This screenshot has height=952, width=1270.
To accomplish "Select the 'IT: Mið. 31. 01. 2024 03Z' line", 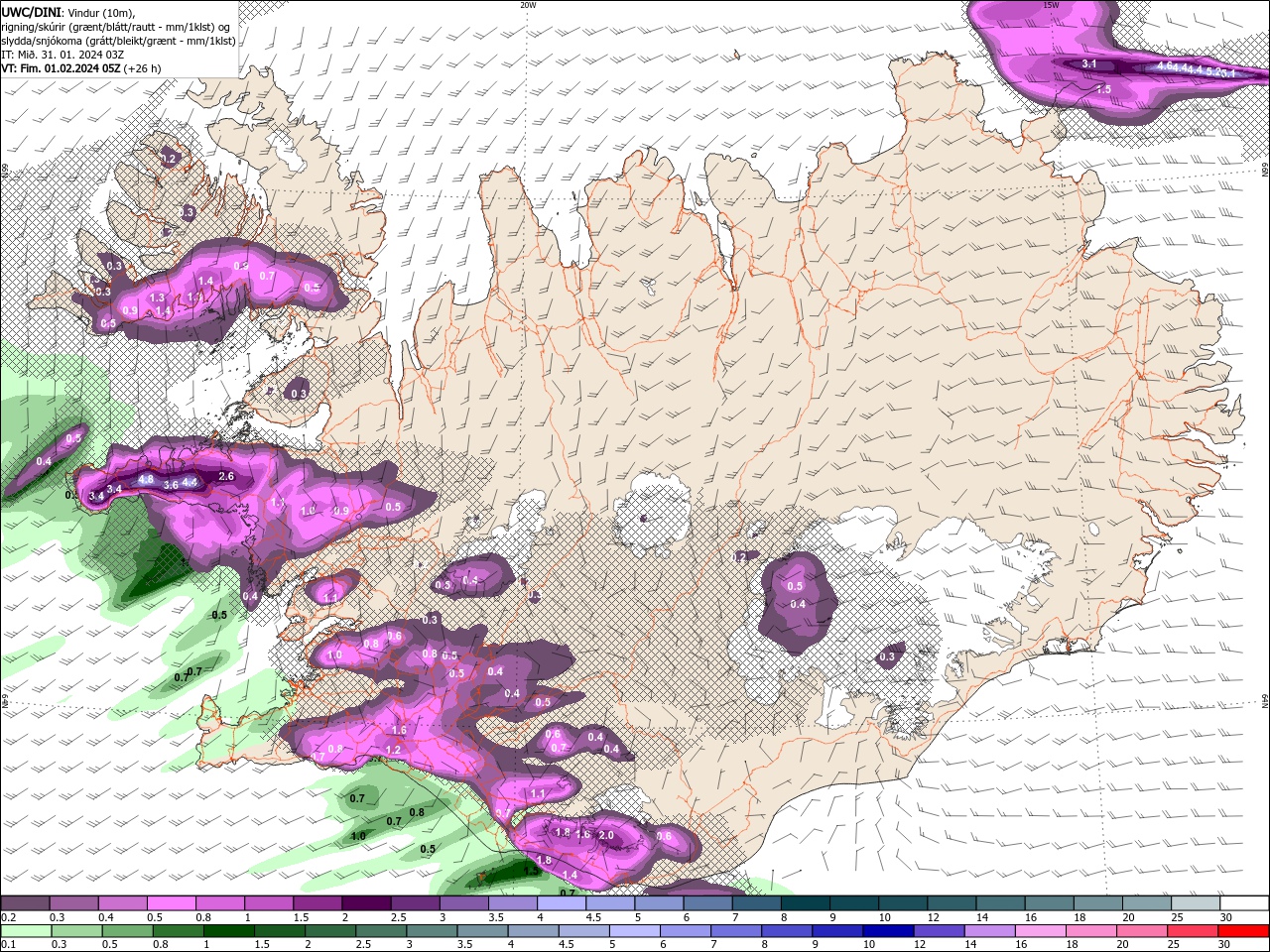I will pos(63,54).
